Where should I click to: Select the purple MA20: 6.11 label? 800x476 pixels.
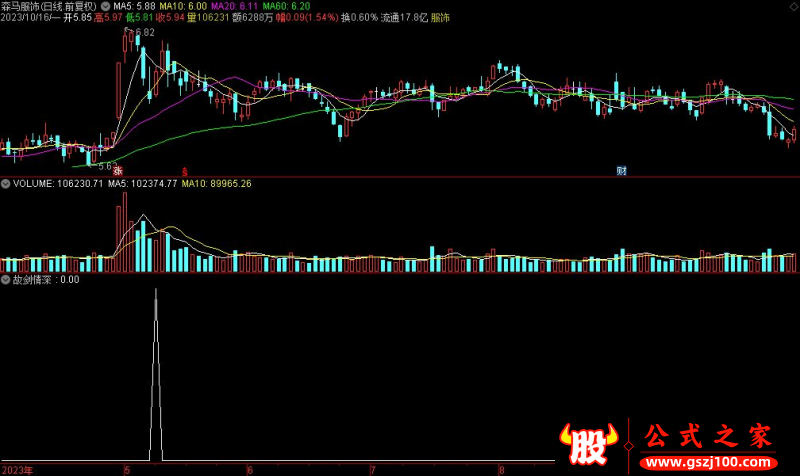pos(234,6)
